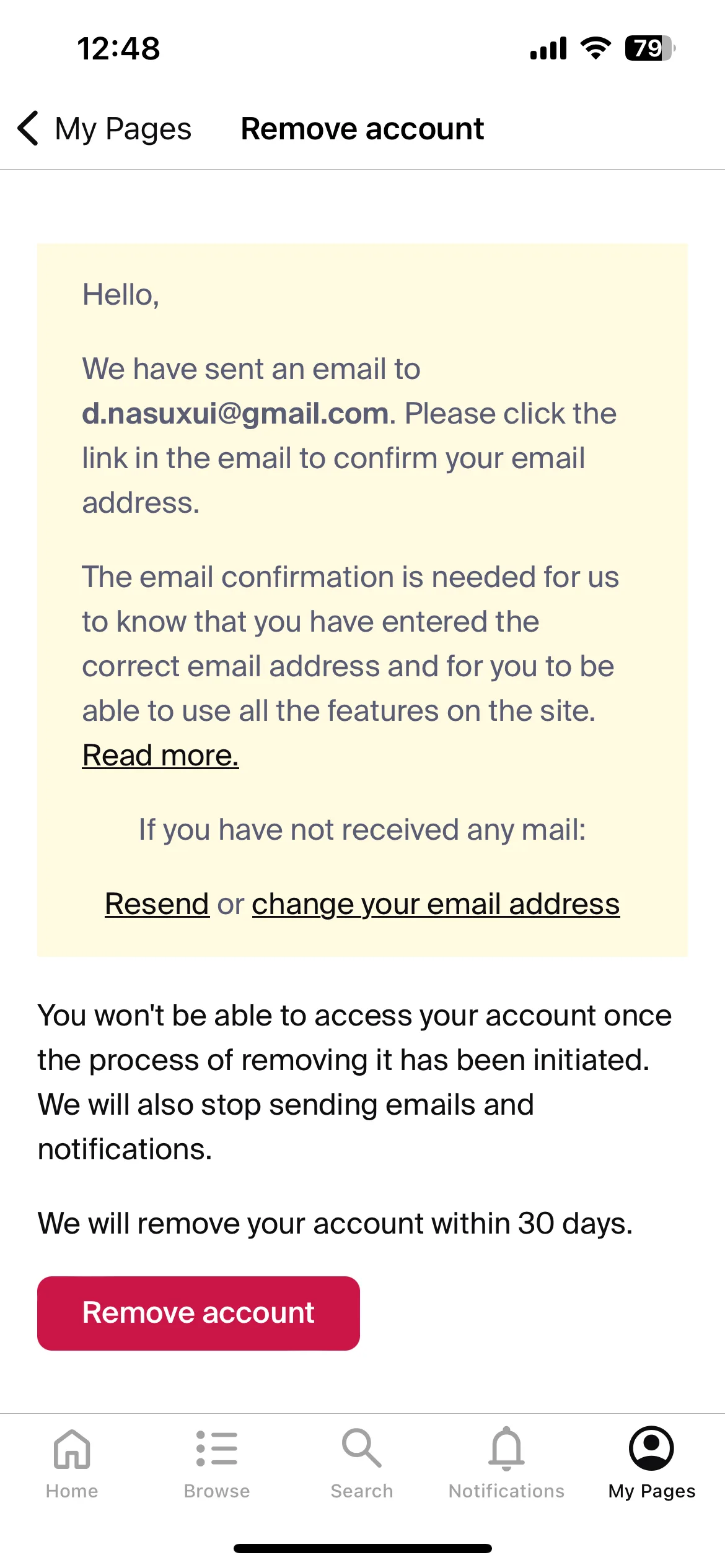This screenshot has width=725, height=1568.
Task: Click the Resend link
Action: point(157,904)
